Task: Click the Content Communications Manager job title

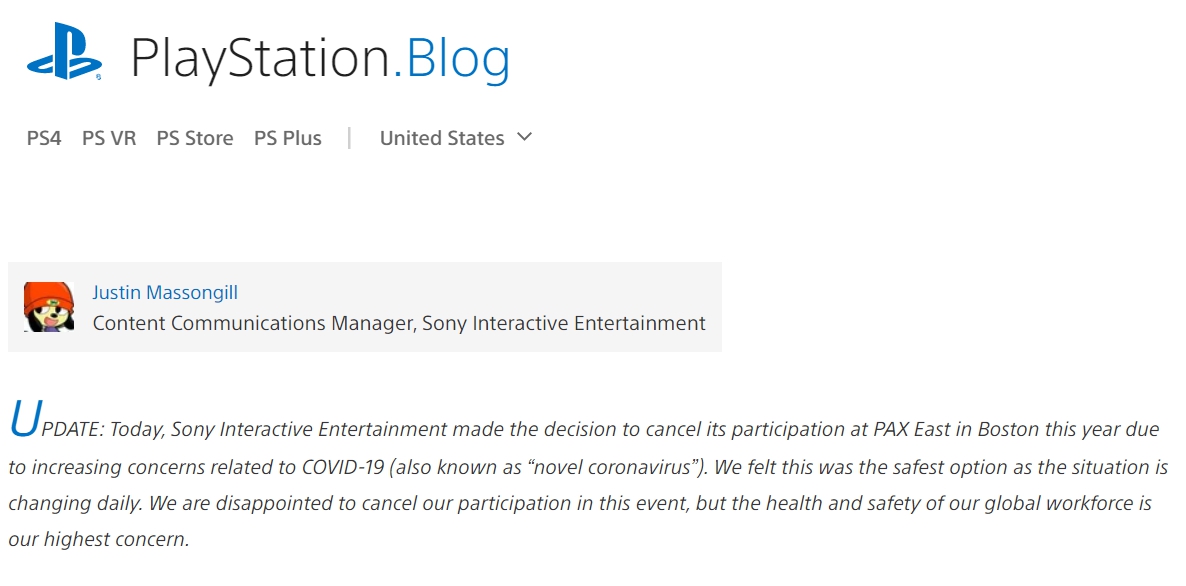Action: (253, 324)
